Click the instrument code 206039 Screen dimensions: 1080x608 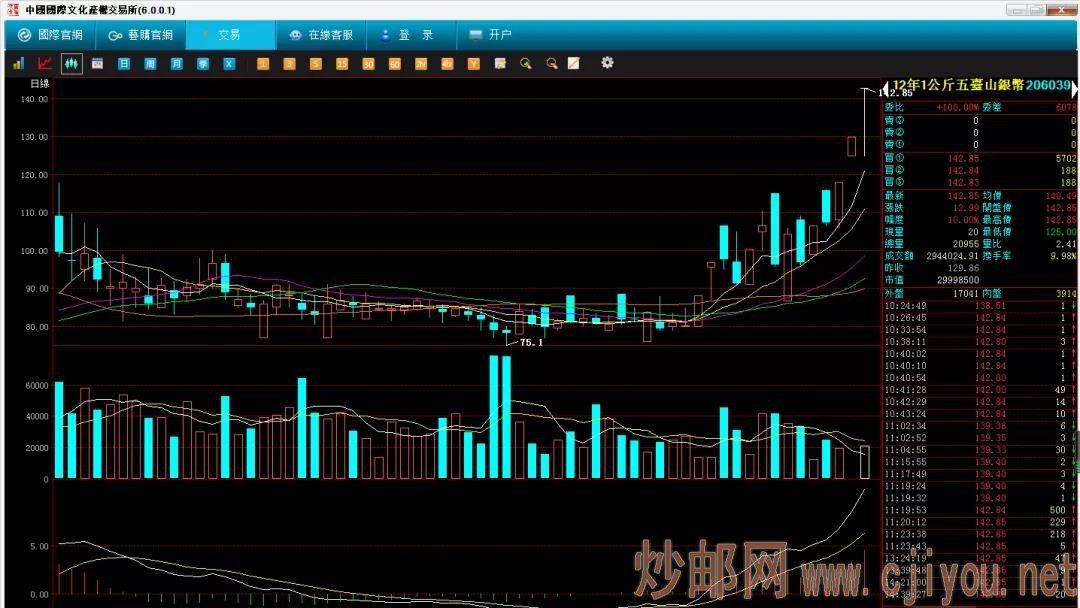tap(1048, 85)
